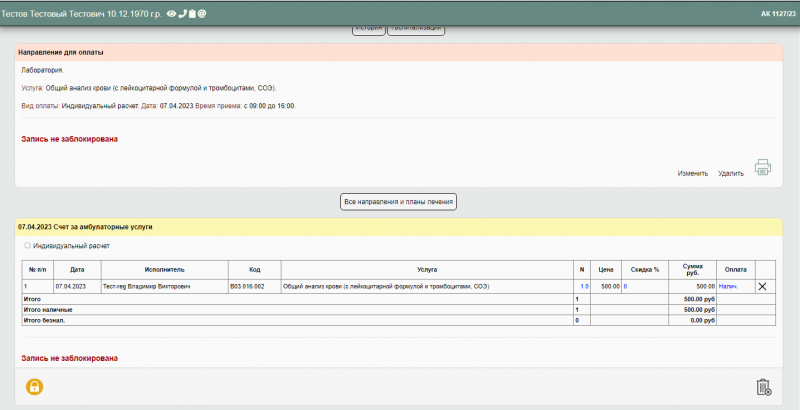Remove service row with X icon
The width and height of the screenshot is (800, 410).
[763, 287]
